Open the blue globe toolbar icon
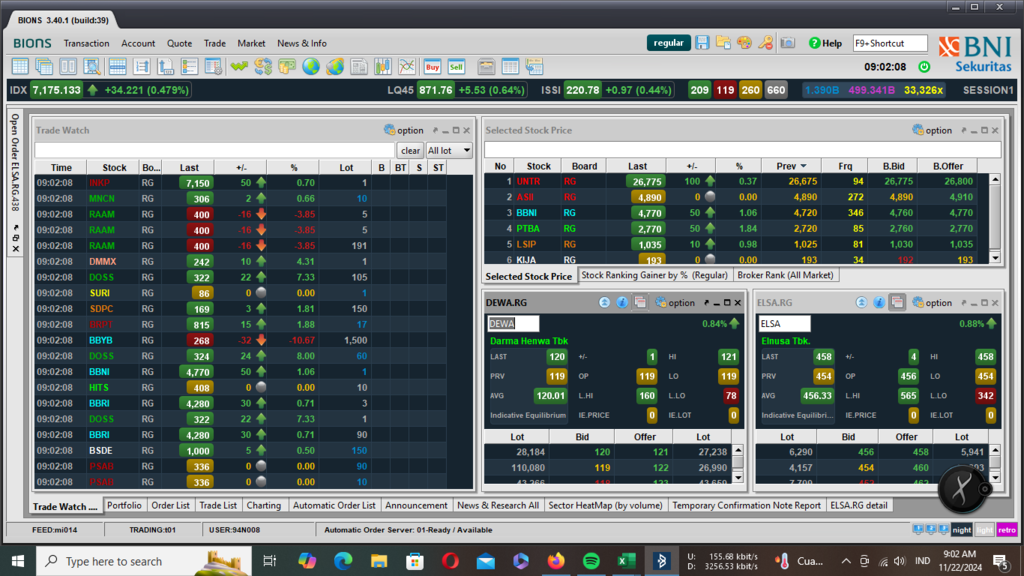The width and height of the screenshot is (1024, 576). 311,67
